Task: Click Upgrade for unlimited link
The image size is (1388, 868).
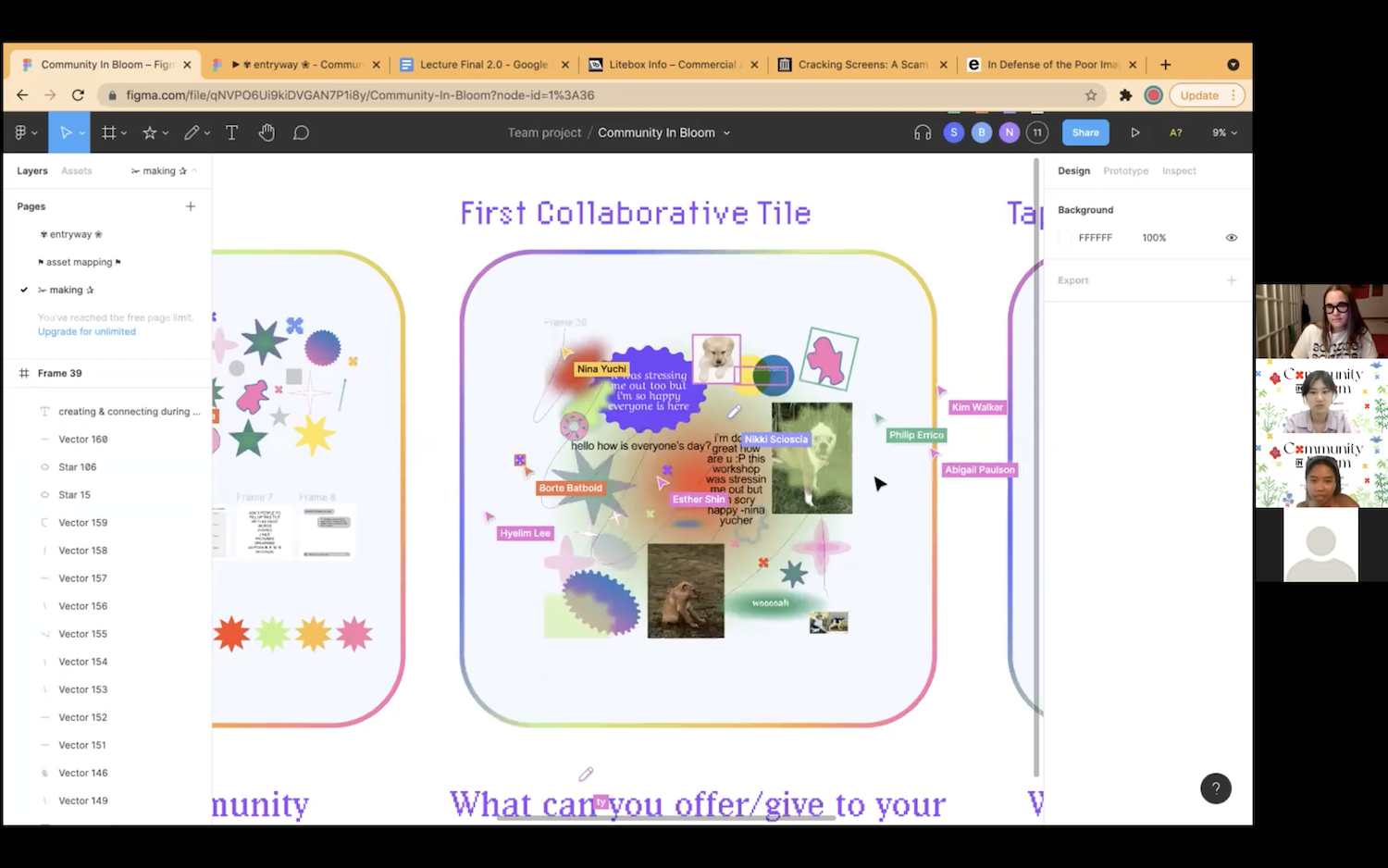Action: 87,331
